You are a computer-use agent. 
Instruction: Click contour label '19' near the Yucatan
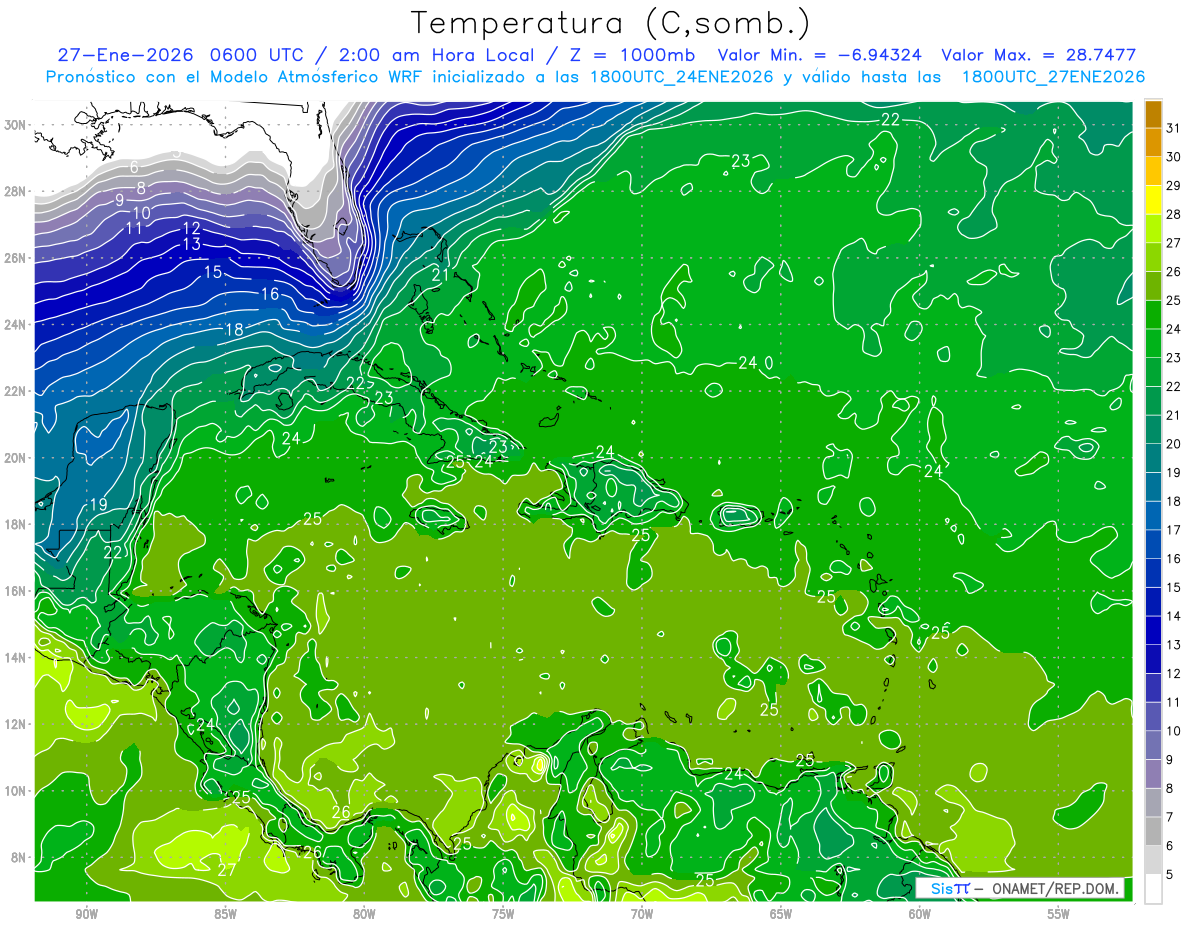97,505
